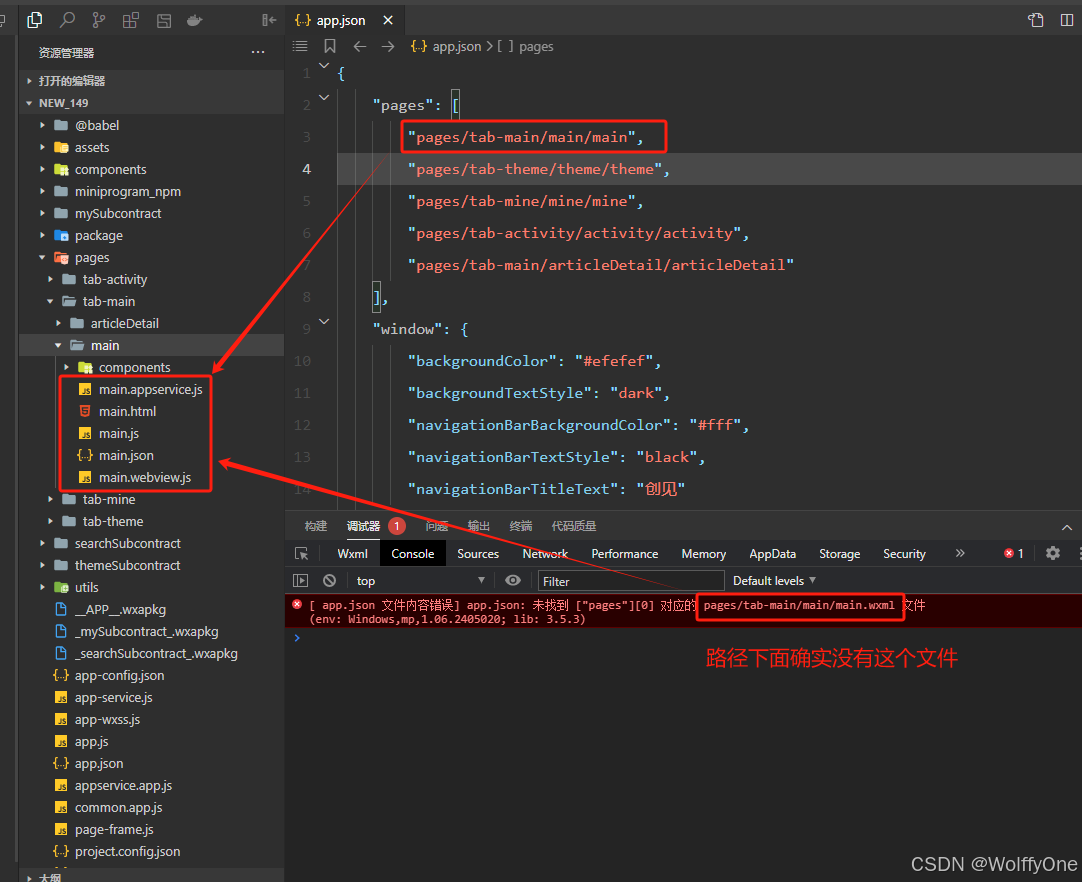Click the Docker whale icon
Screen dimensions: 1082x882
(195, 20)
